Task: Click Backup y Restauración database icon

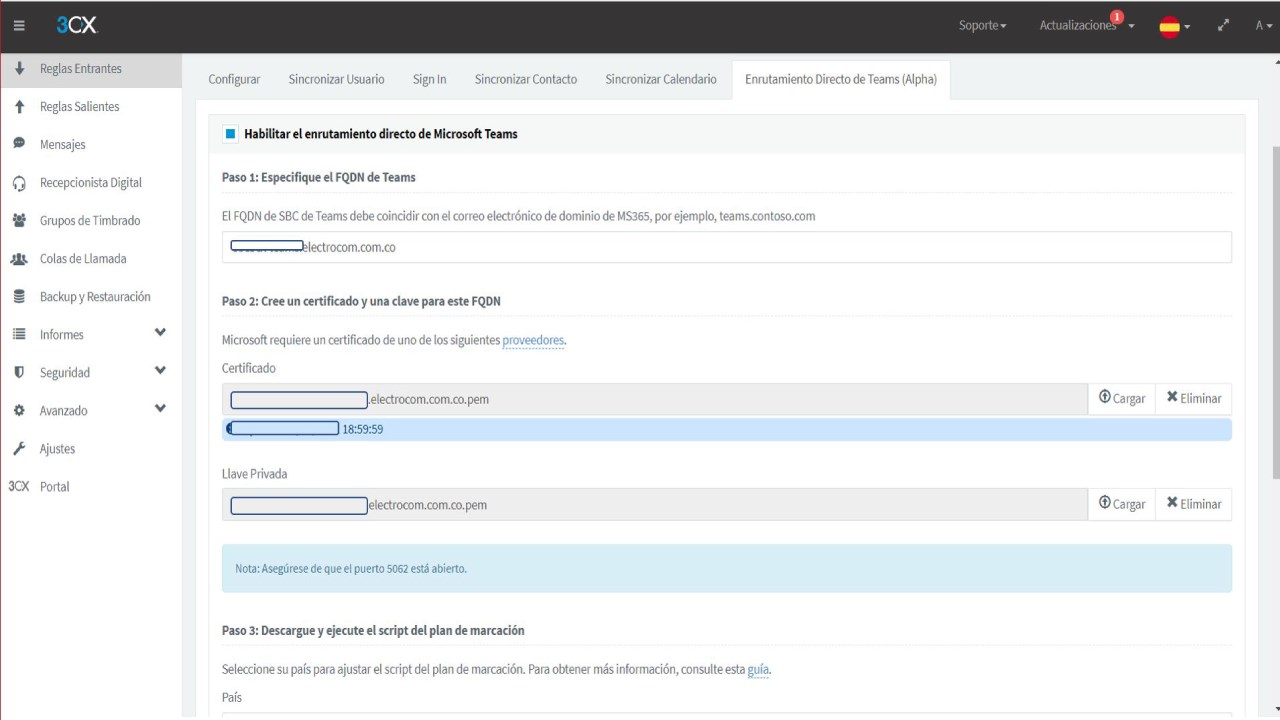Action: [19, 297]
